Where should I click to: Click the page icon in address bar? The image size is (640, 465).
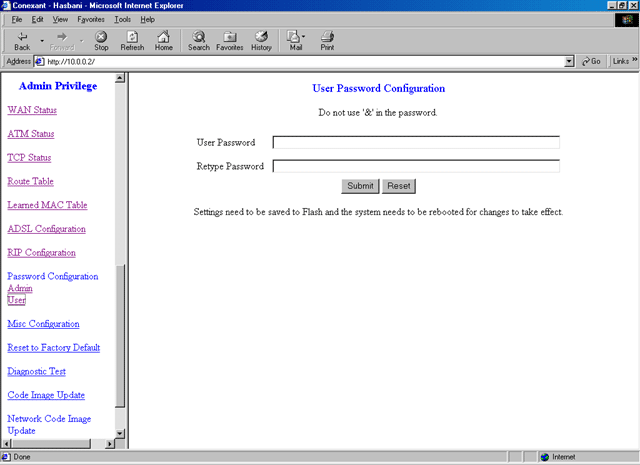click(x=40, y=62)
